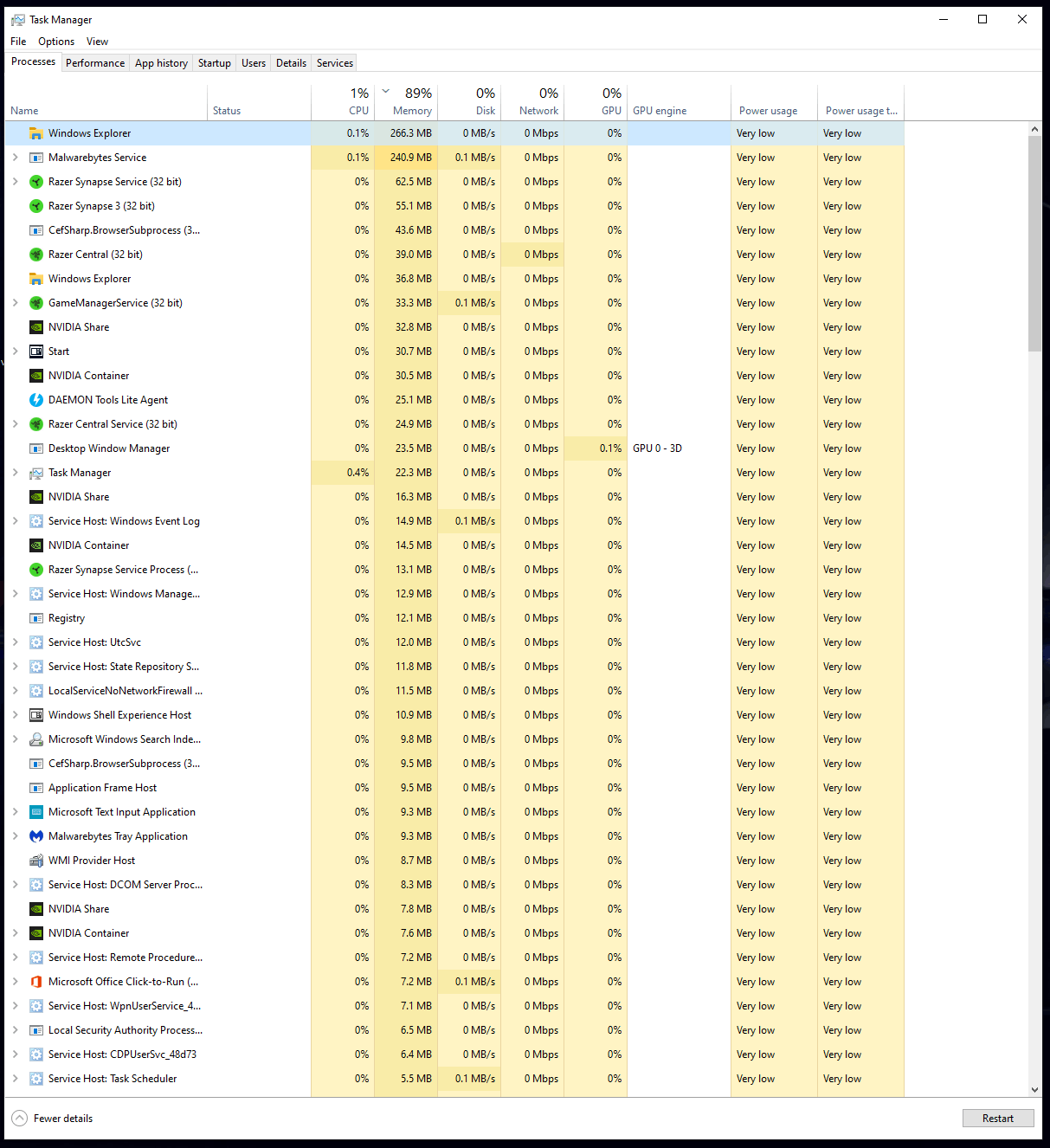Viewport: 1050px width, 1148px height.
Task: Click the Service Host: Windows Event Log gear icon
Action: coord(36,521)
